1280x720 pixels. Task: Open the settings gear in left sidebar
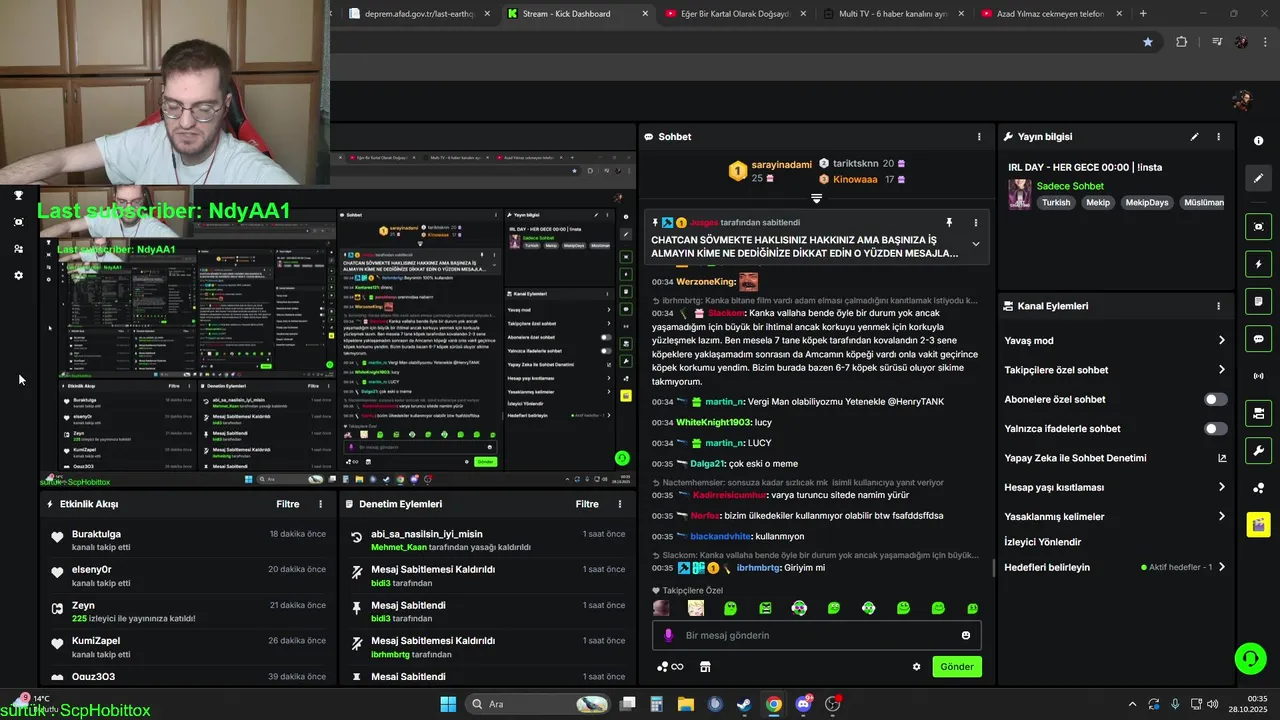click(18, 275)
